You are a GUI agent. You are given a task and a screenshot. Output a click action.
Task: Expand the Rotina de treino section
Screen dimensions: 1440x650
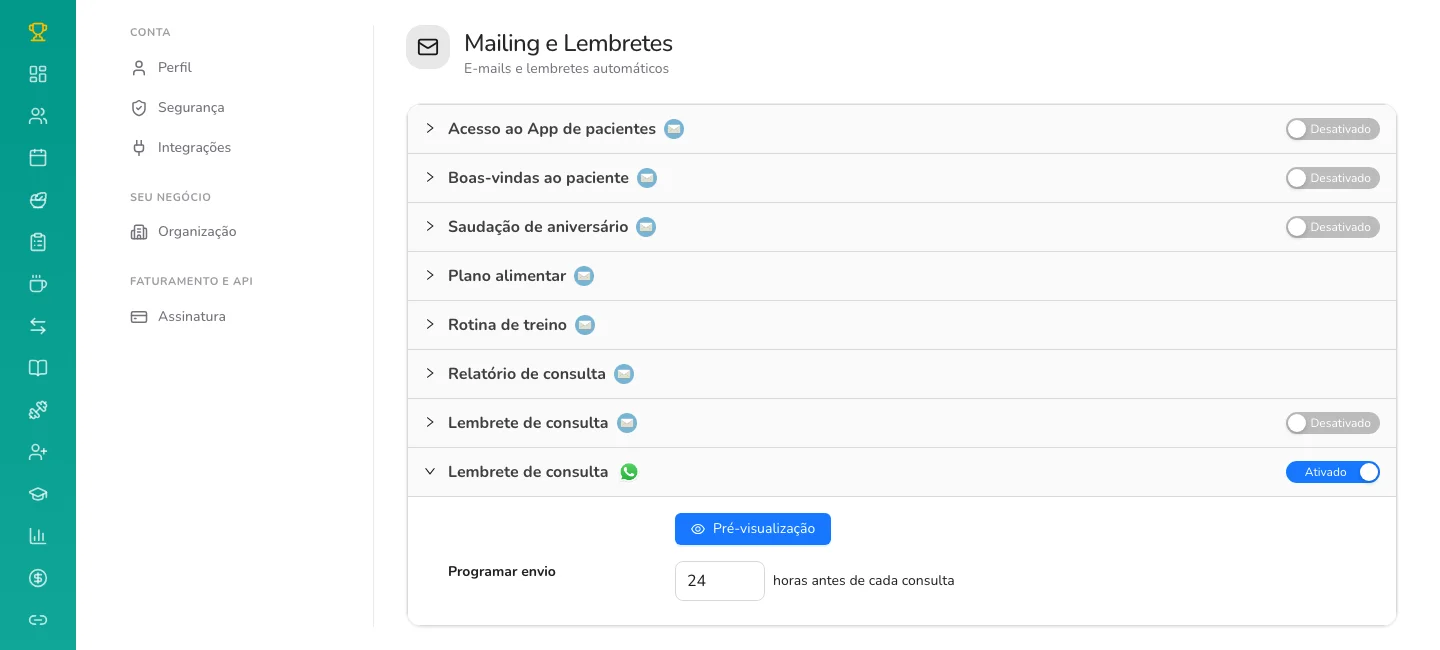[x=430, y=324]
